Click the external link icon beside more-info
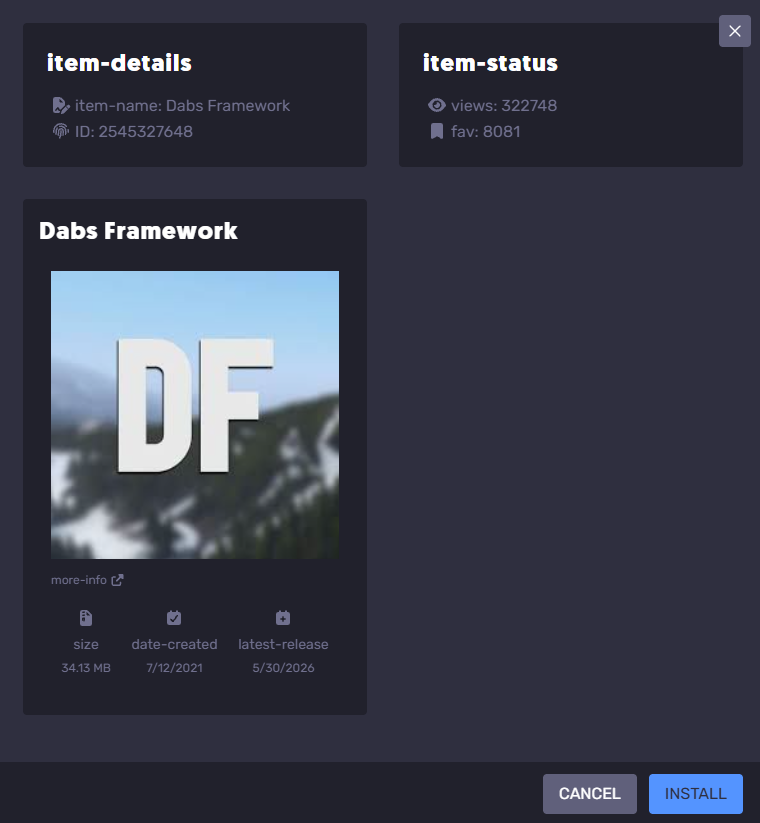 (x=118, y=580)
